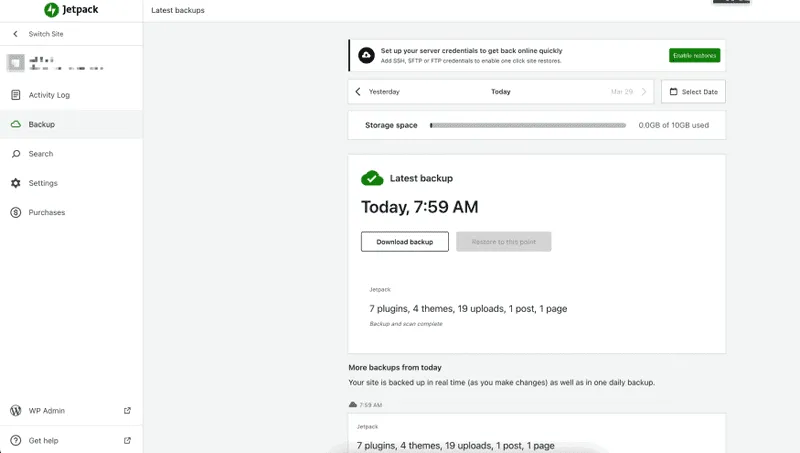Click the Purchases dollar icon
Image resolution: width=800 pixels, height=453 pixels.
pos(16,212)
